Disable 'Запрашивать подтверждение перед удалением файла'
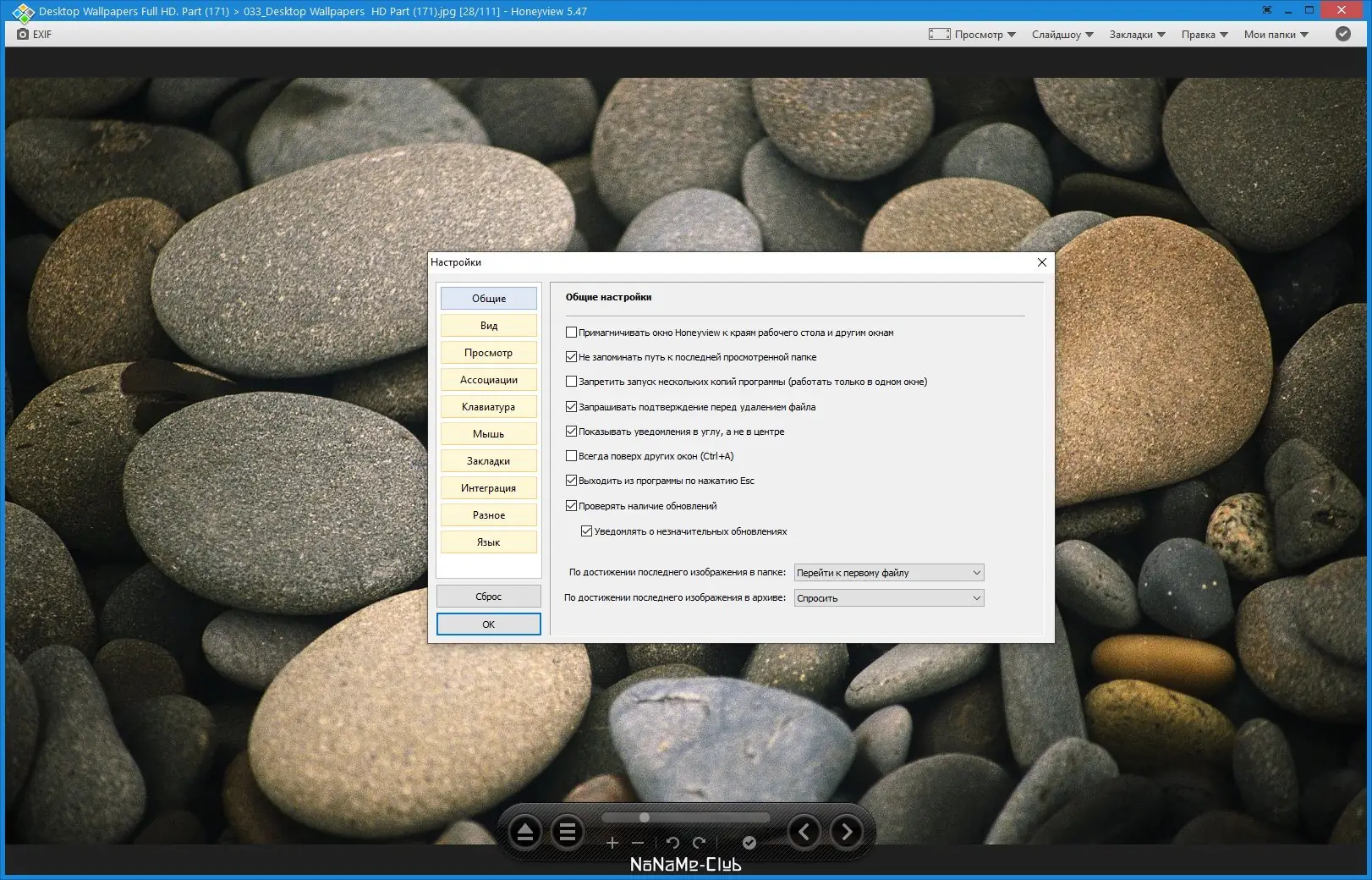The image size is (1372, 880). coord(572,406)
